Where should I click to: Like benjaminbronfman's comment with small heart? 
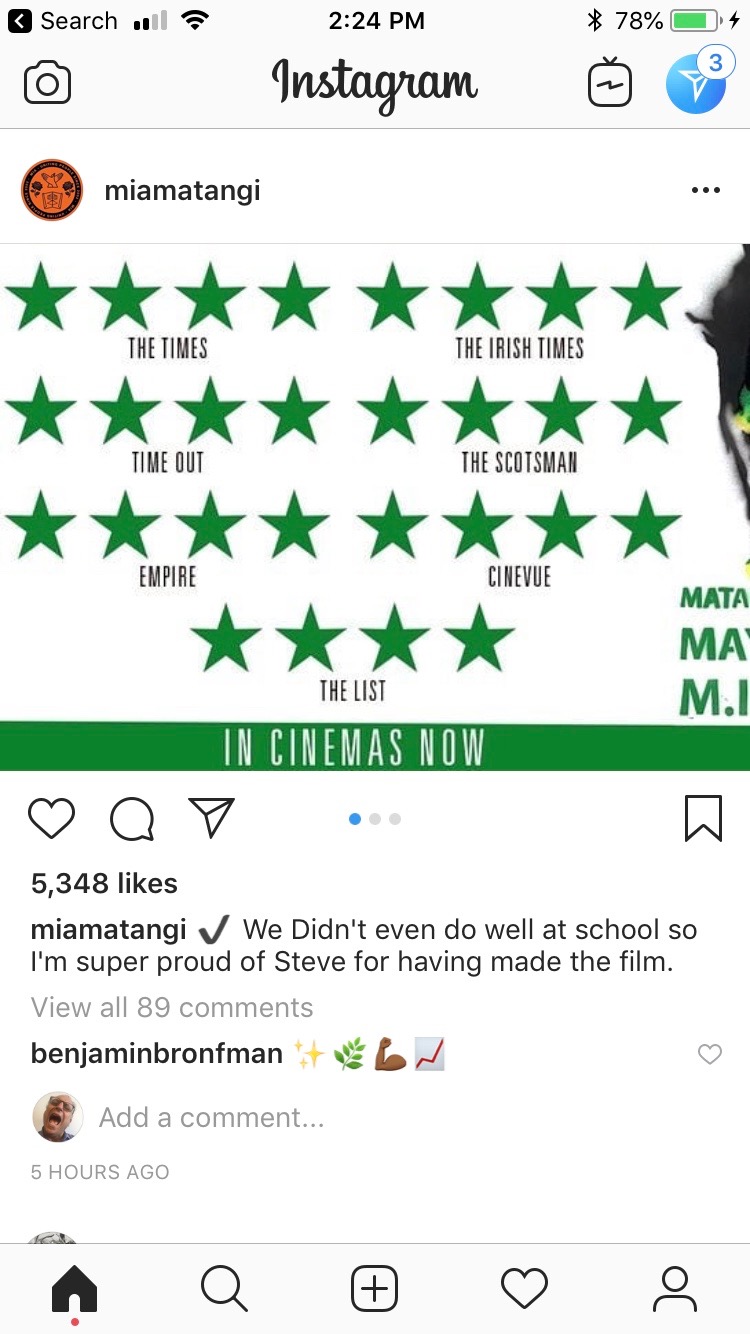710,1054
